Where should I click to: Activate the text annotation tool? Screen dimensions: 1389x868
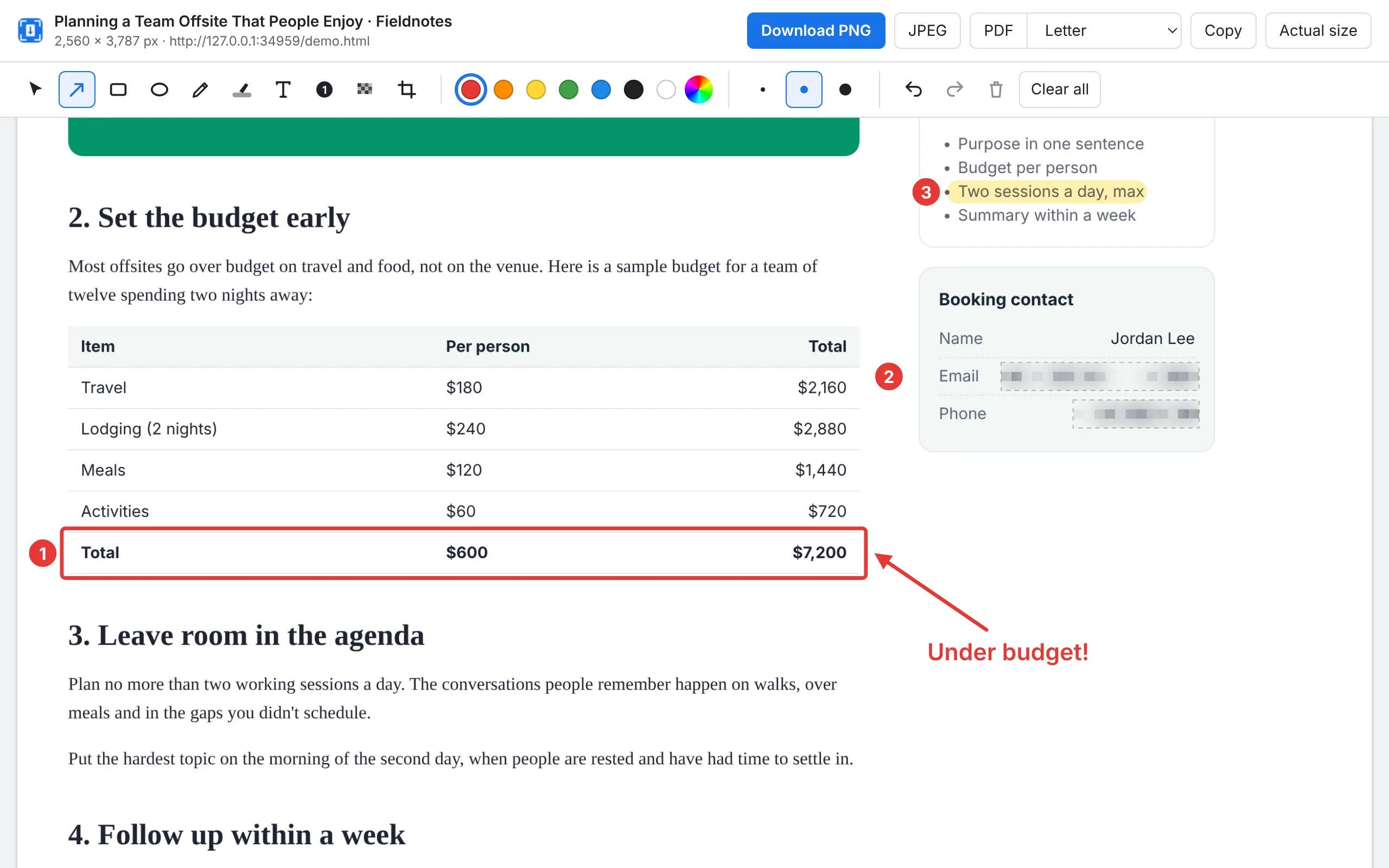(283, 89)
